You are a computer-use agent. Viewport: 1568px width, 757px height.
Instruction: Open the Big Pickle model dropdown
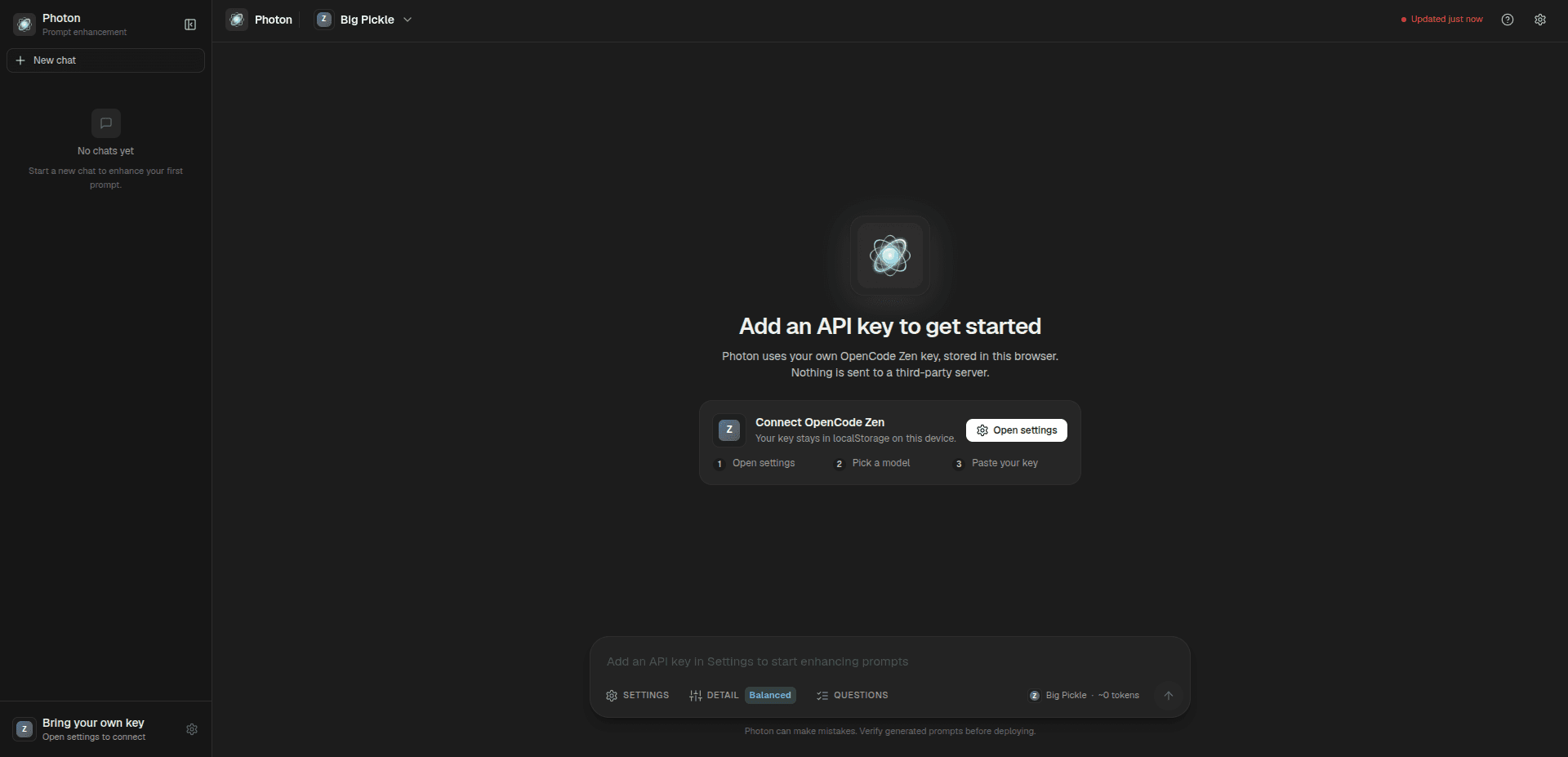(x=364, y=20)
